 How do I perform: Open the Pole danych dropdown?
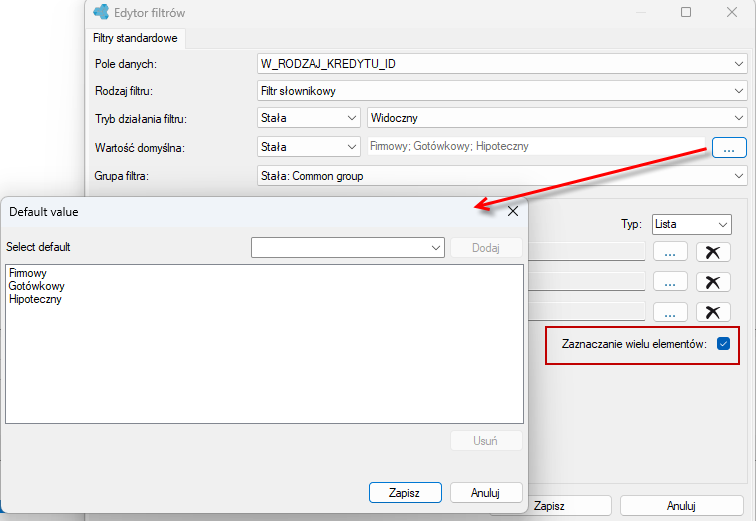[x=502, y=64]
